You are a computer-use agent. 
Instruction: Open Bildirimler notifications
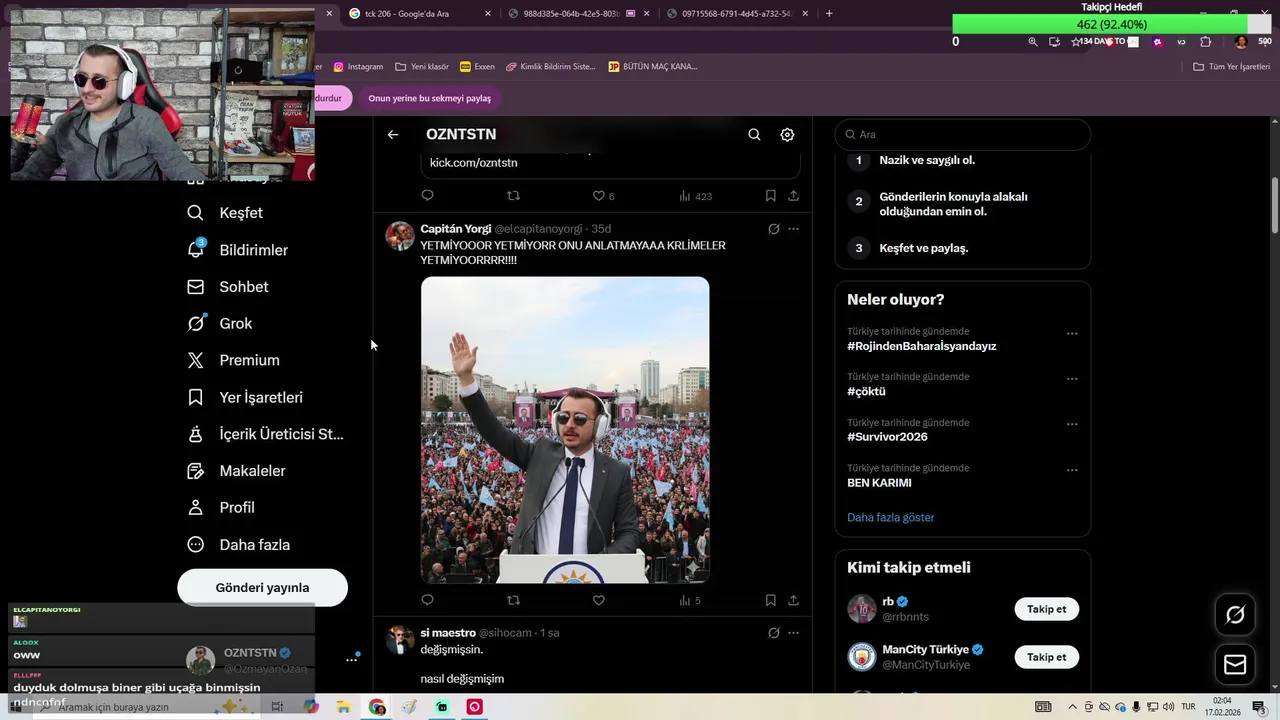pos(238,250)
